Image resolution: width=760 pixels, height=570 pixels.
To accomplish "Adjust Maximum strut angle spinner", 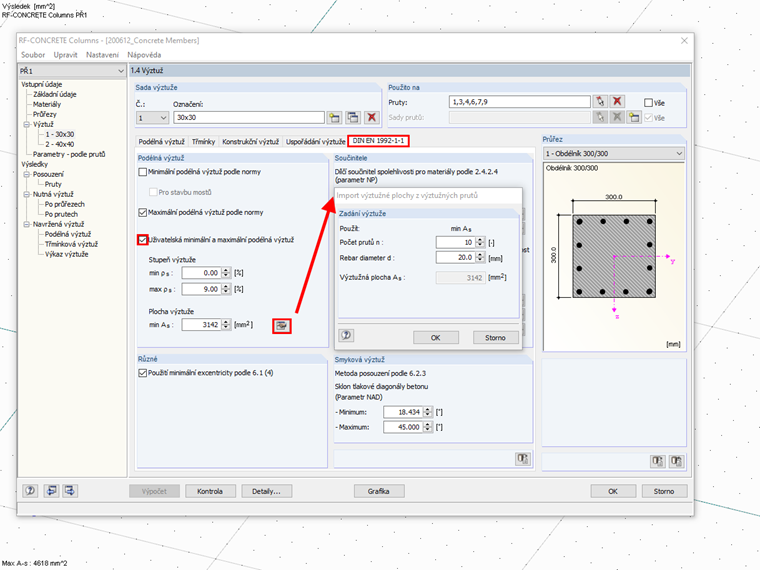I will coord(428,427).
